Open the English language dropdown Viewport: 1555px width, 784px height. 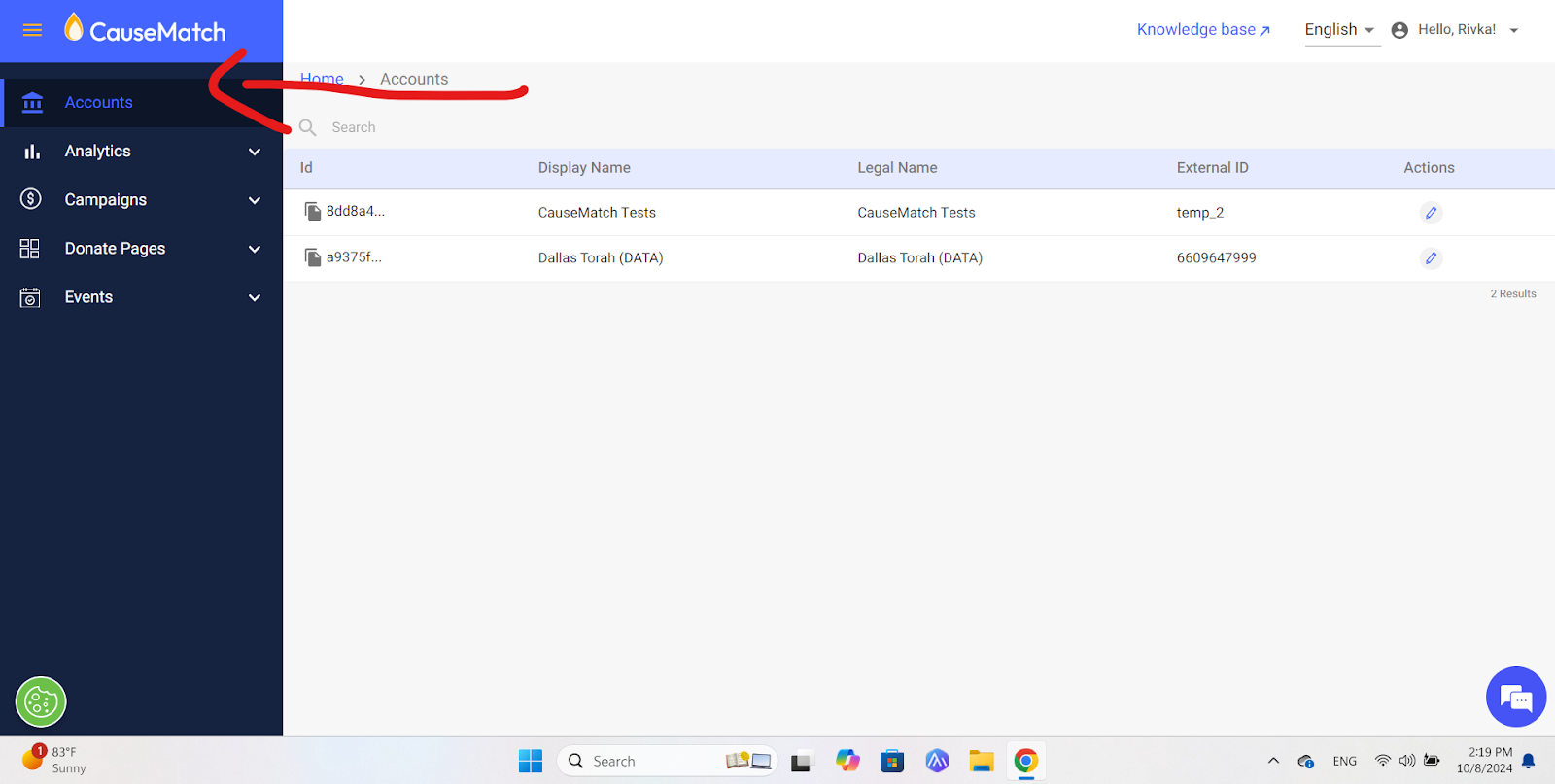click(x=1341, y=30)
